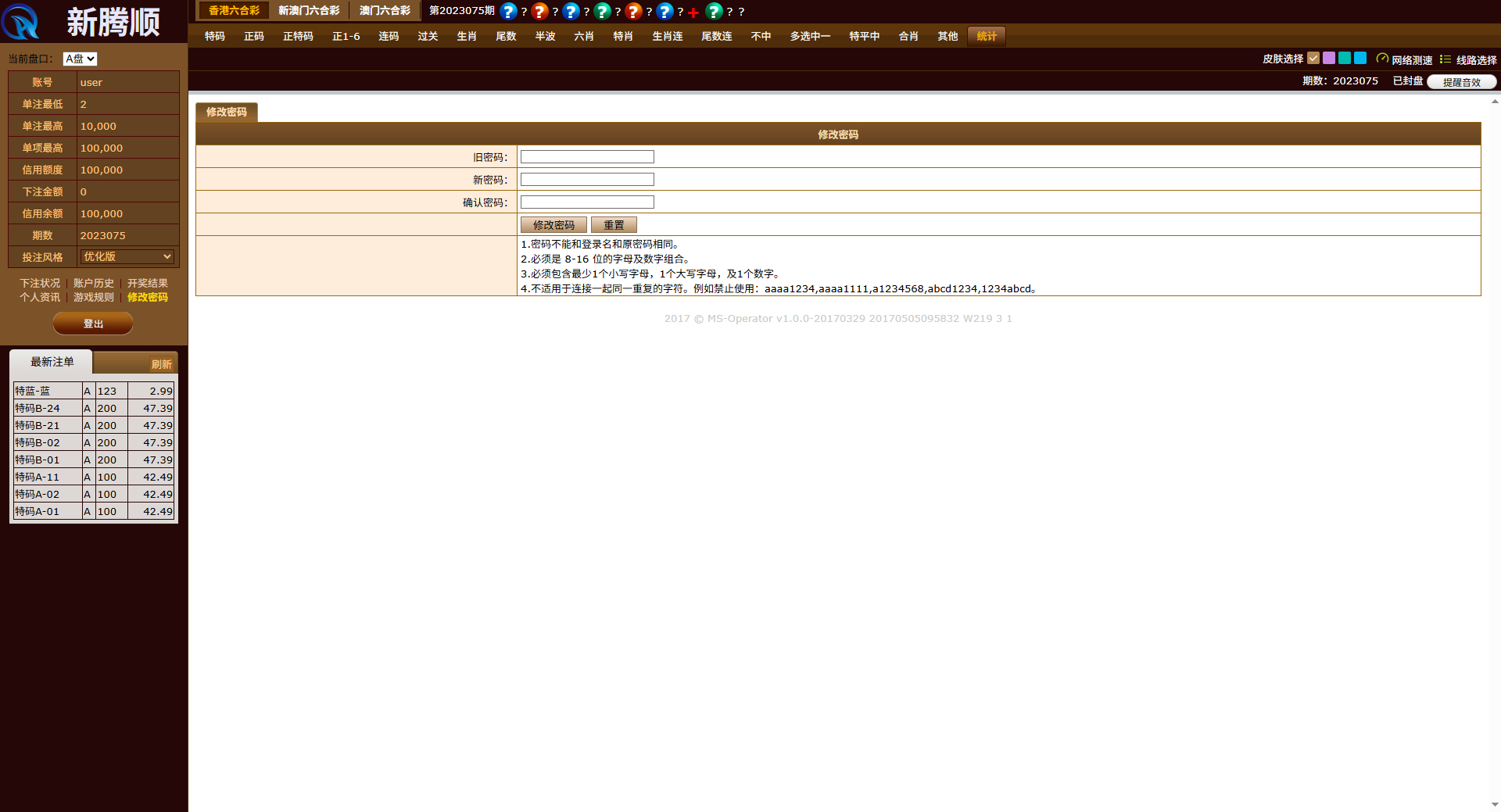Click the green special number ball after the plus
1501x812 pixels.
tap(714, 12)
